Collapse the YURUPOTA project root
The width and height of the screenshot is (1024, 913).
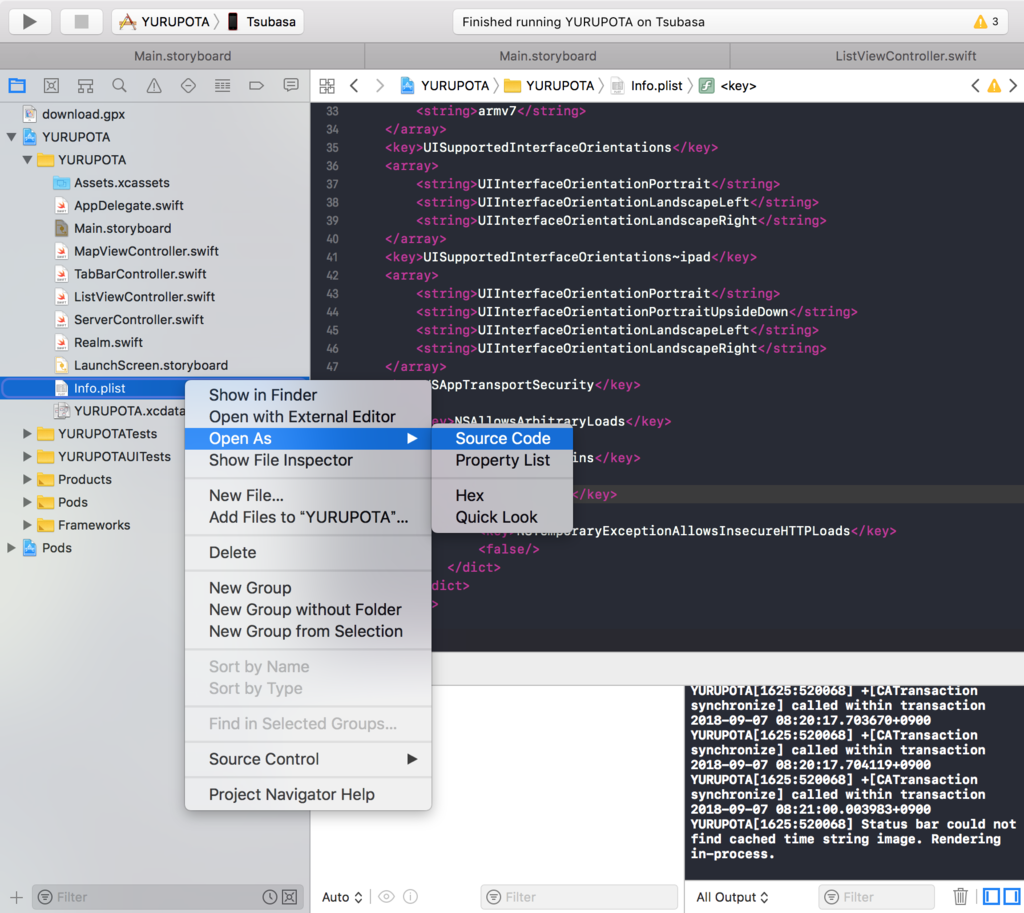pos(11,137)
